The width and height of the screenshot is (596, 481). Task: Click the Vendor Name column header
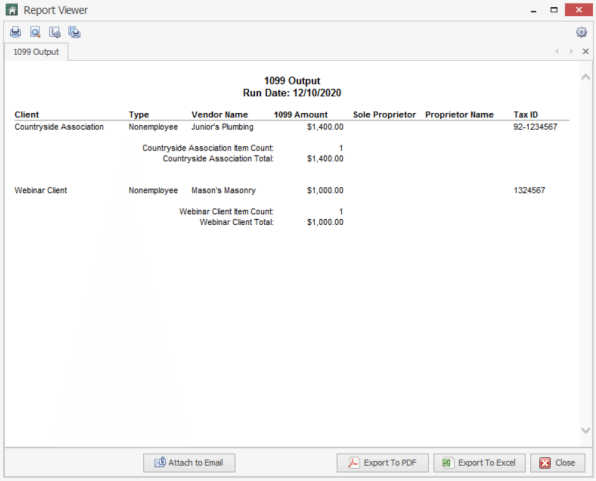[220, 114]
